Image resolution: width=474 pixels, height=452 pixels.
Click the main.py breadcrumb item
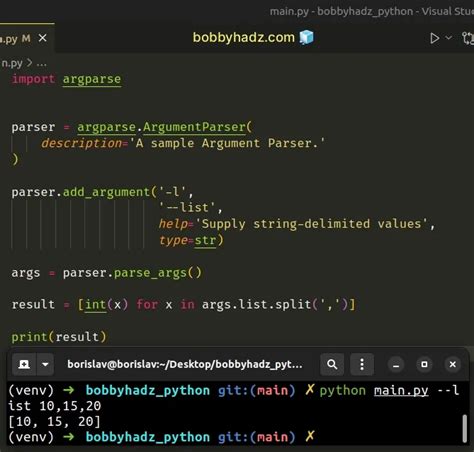12,63
